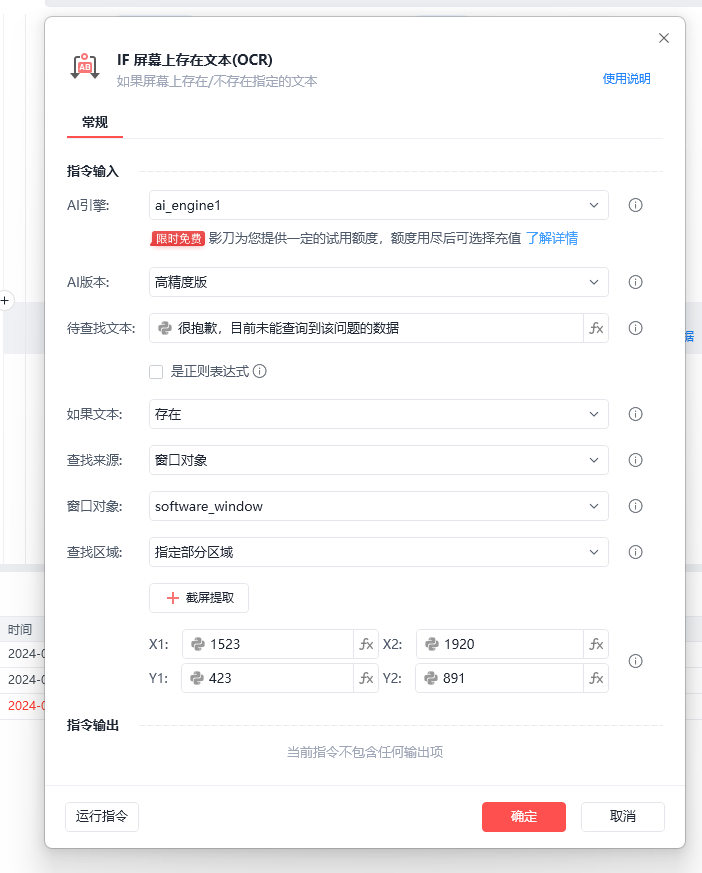
Task: Click X1 input field with value 1523
Action: coord(268,644)
